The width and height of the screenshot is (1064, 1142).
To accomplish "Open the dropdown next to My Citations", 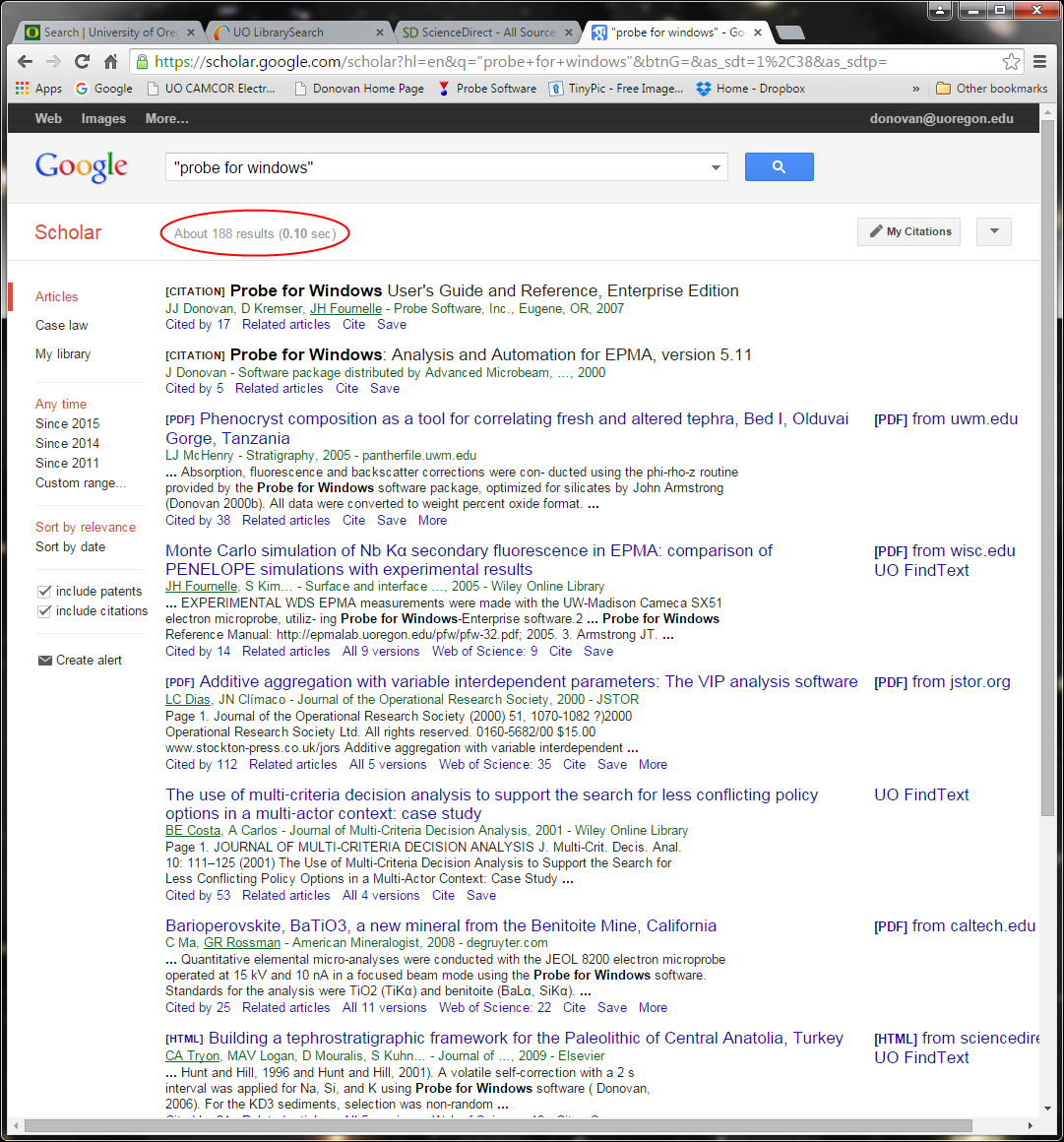I will click(993, 232).
